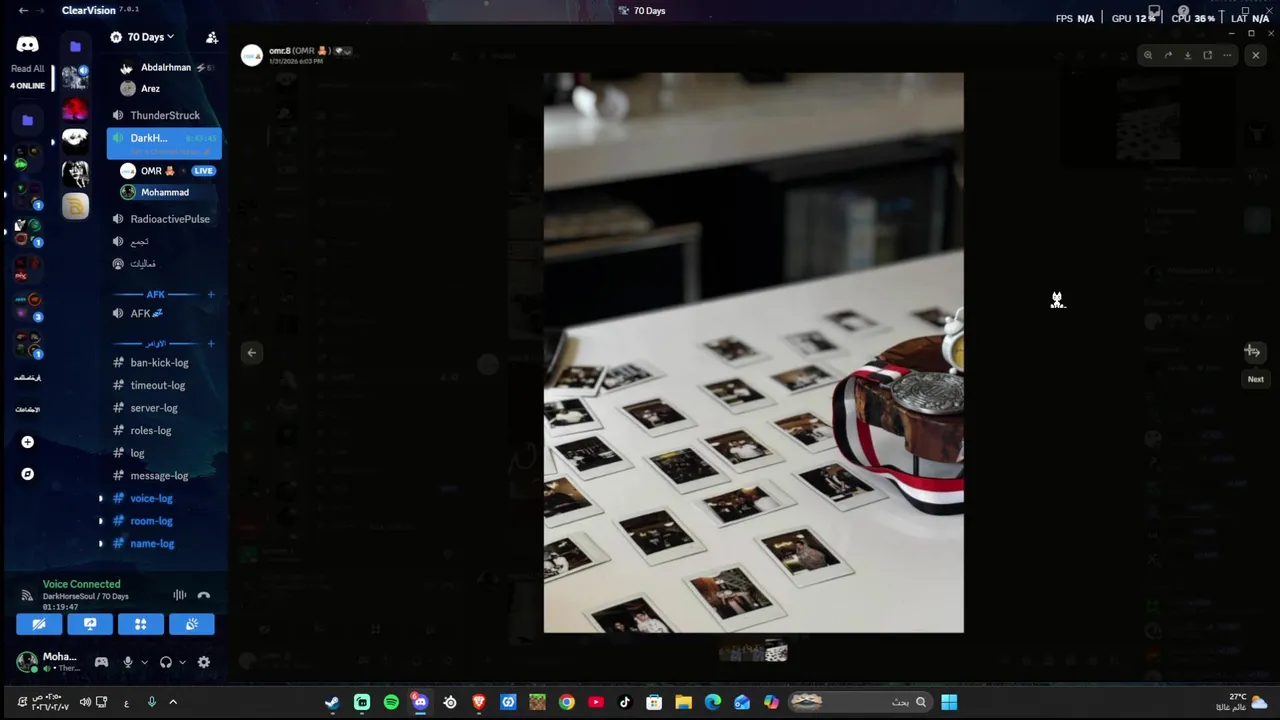The height and width of the screenshot is (720, 1280).
Task: Open microphone input options chevron
Action: click(144, 662)
